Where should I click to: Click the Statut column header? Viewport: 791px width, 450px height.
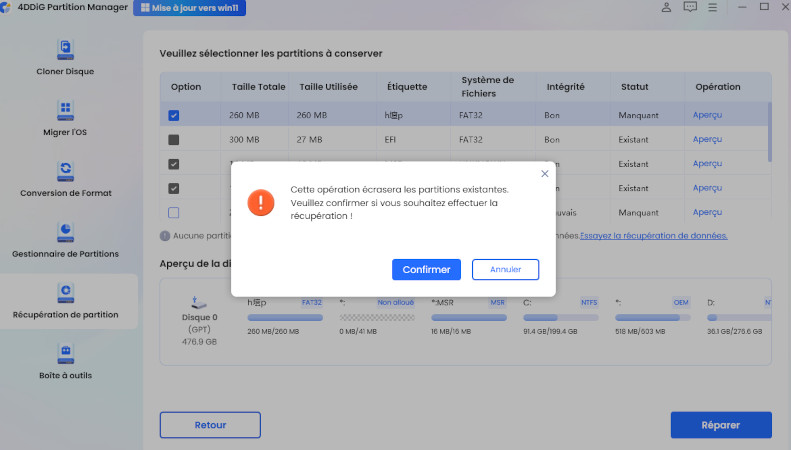tap(635, 87)
